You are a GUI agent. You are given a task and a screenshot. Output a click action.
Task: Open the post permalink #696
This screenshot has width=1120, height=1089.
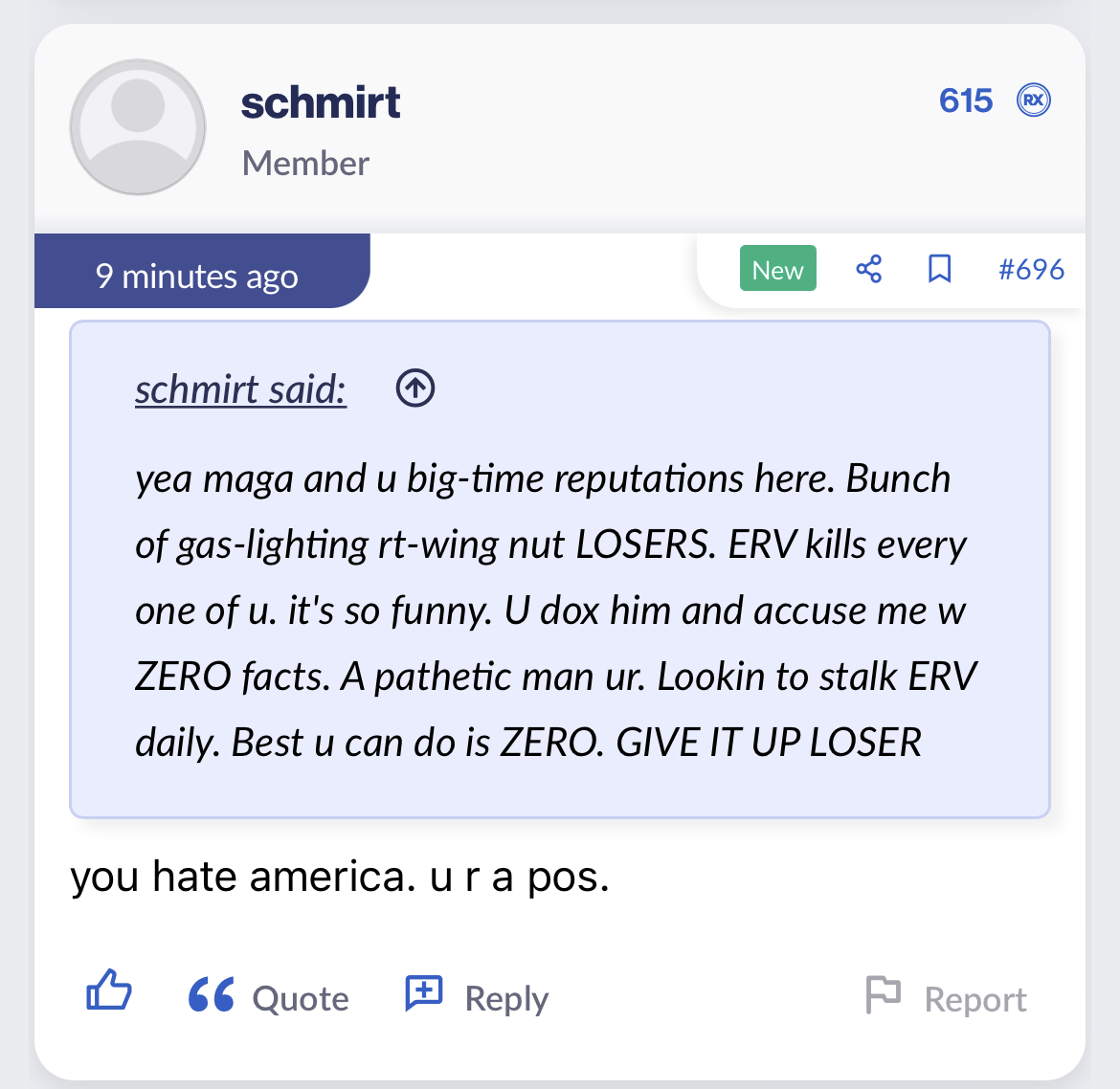1031,269
